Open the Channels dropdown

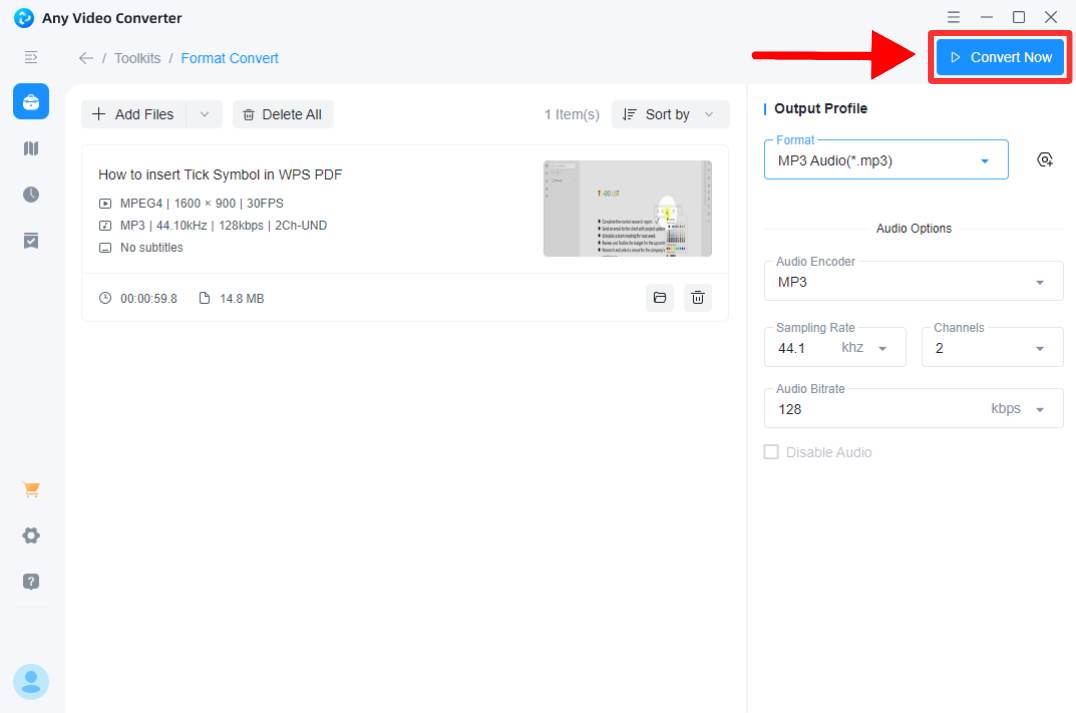[x=992, y=347]
